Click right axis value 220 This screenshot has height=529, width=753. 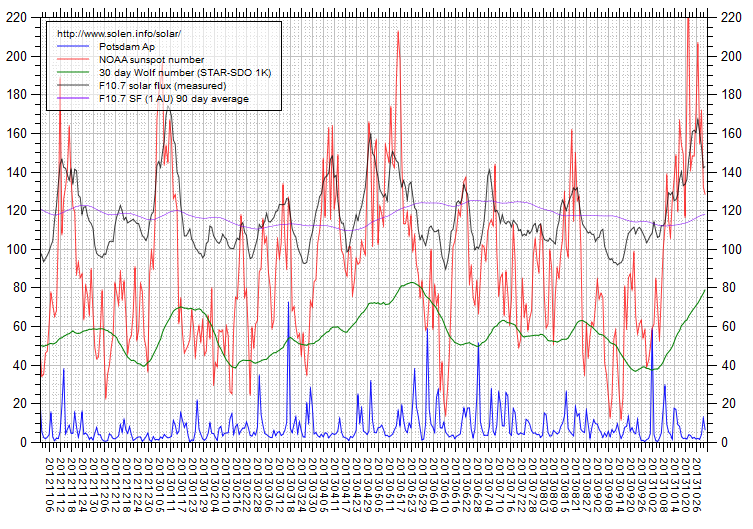731,18
